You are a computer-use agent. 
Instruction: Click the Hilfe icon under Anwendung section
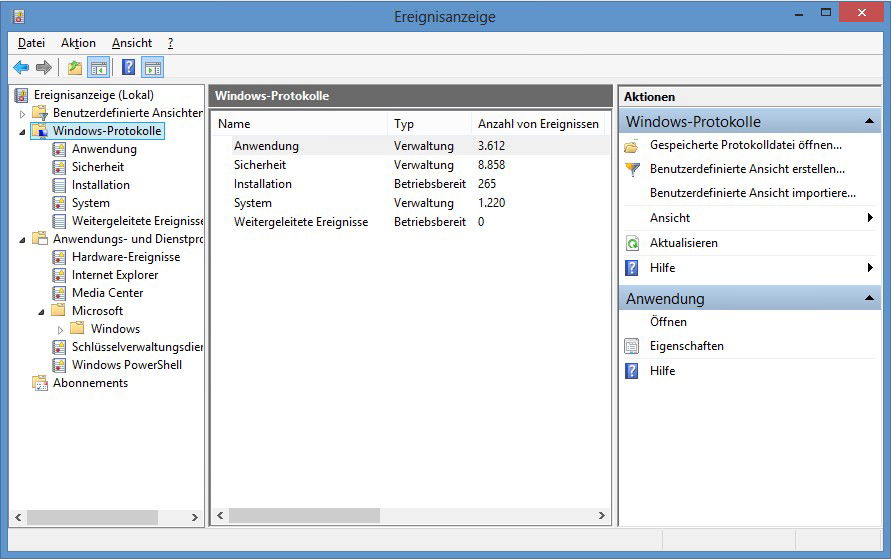pyautogui.click(x=631, y=371)
